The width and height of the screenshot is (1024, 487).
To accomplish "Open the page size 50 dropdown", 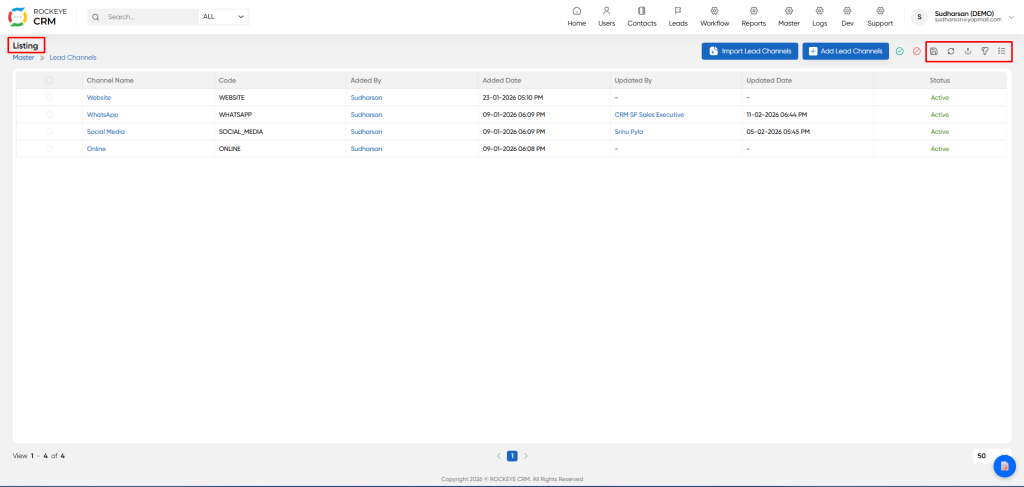I will [x=990, y=456].
